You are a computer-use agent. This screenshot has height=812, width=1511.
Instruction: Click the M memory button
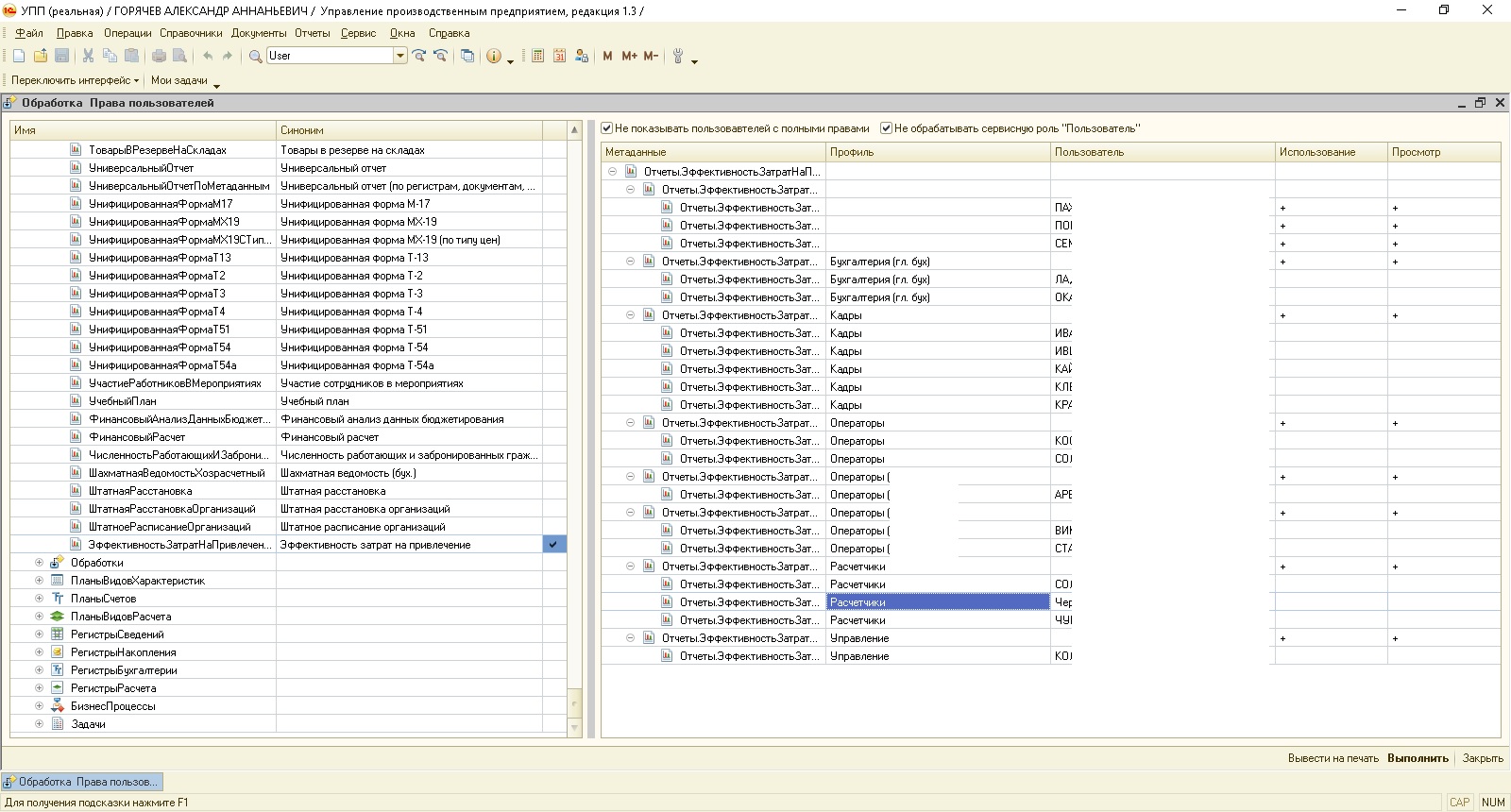(607, 56)
